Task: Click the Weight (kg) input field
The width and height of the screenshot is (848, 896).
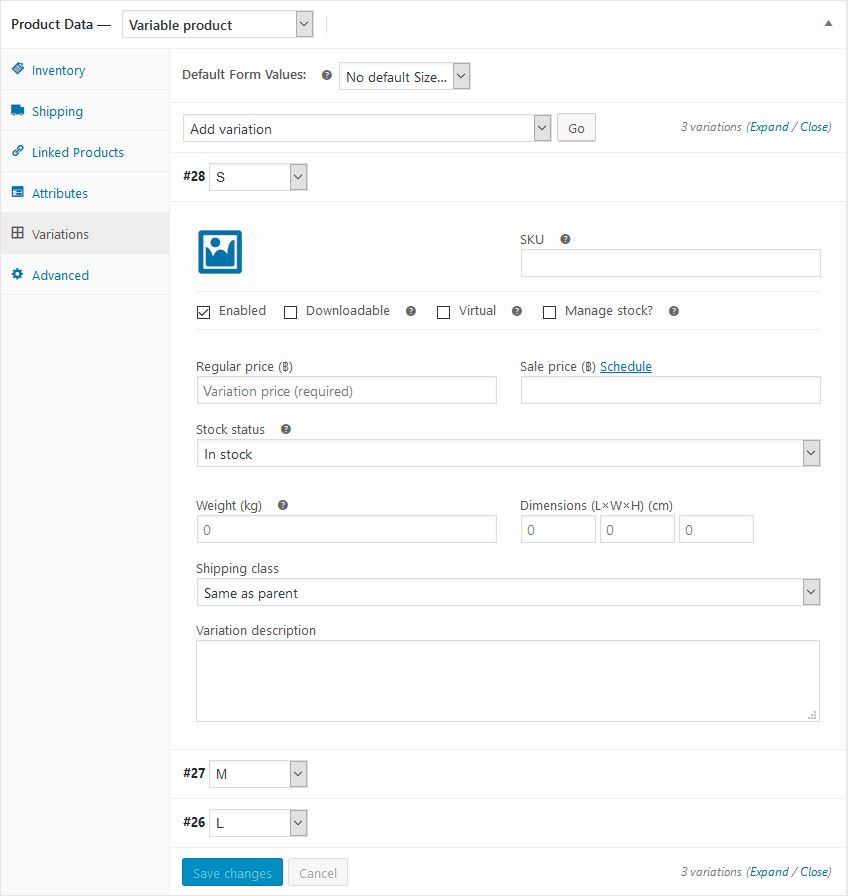Action: (347, 530)
